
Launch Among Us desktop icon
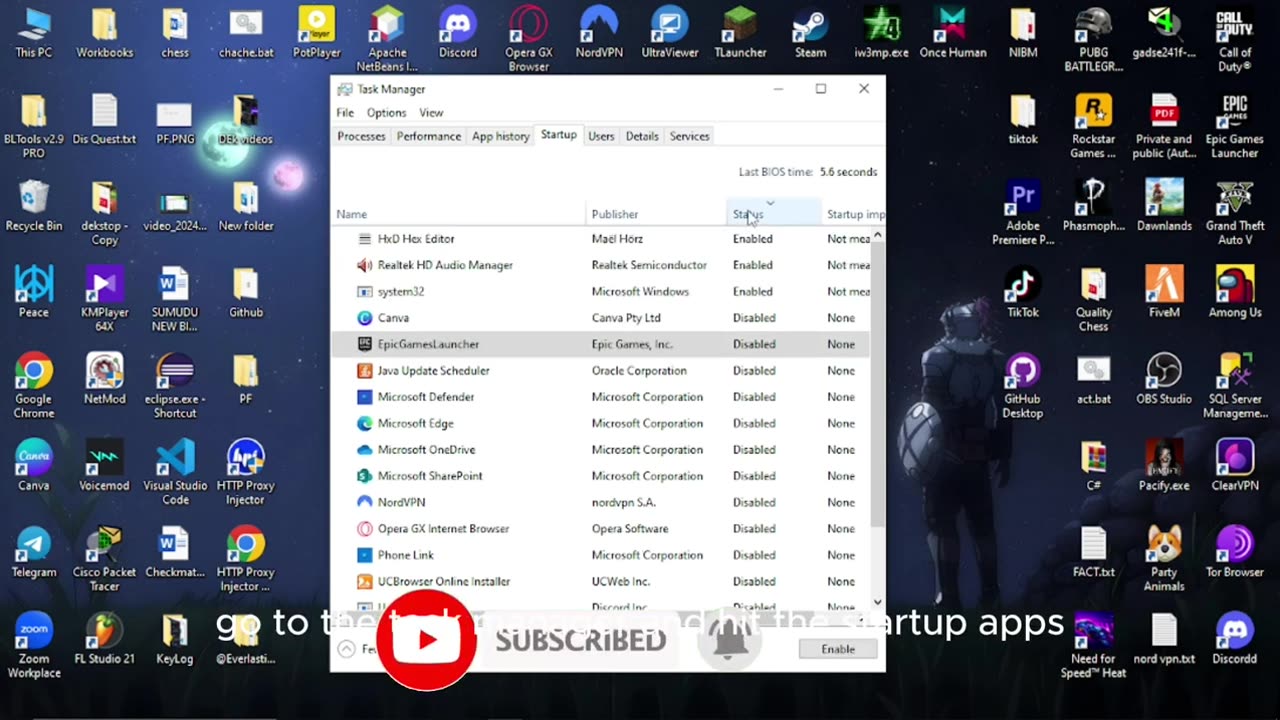tap(1235, 292)
